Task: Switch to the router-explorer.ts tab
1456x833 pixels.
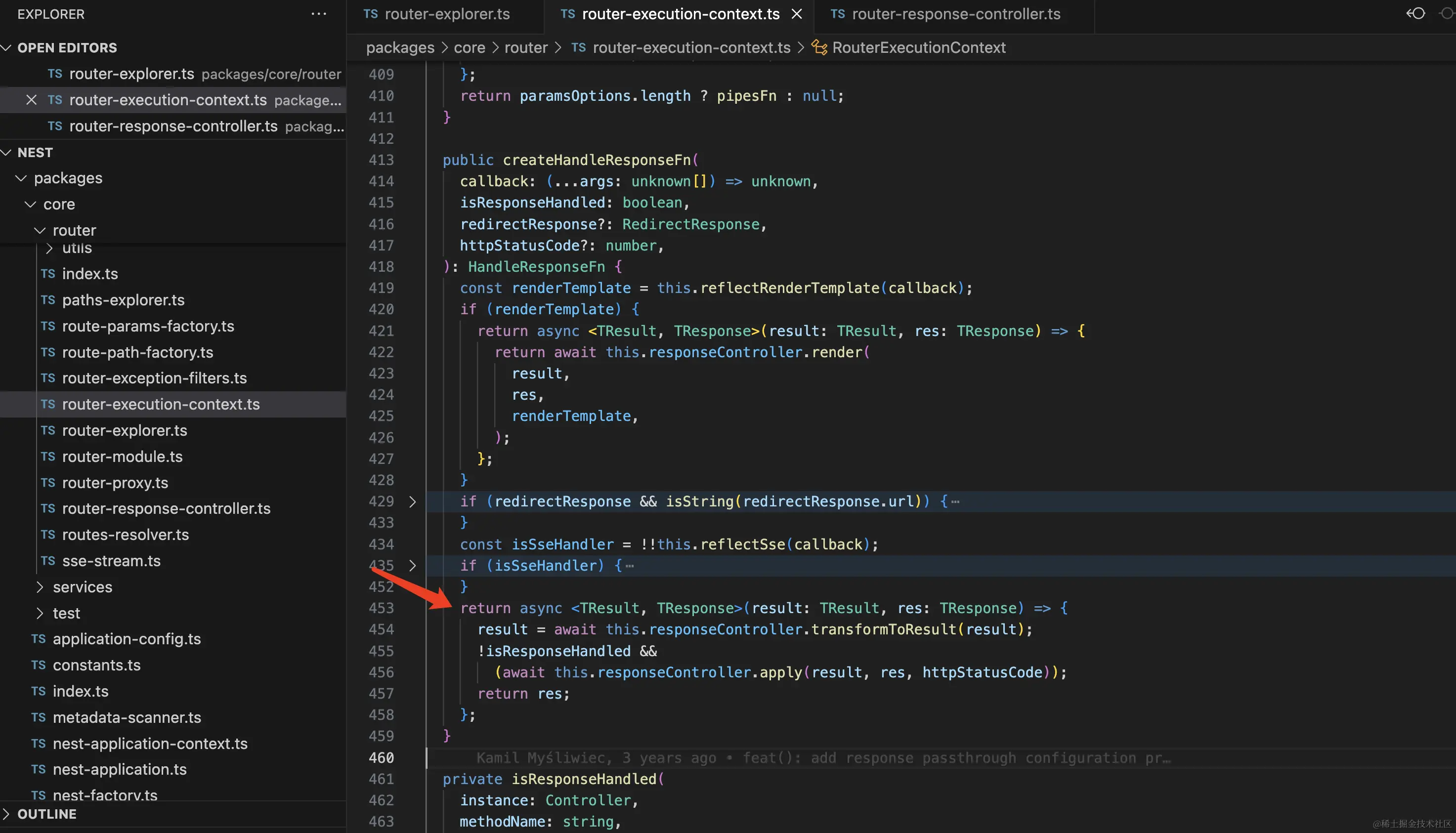Action: coord(446,14)
